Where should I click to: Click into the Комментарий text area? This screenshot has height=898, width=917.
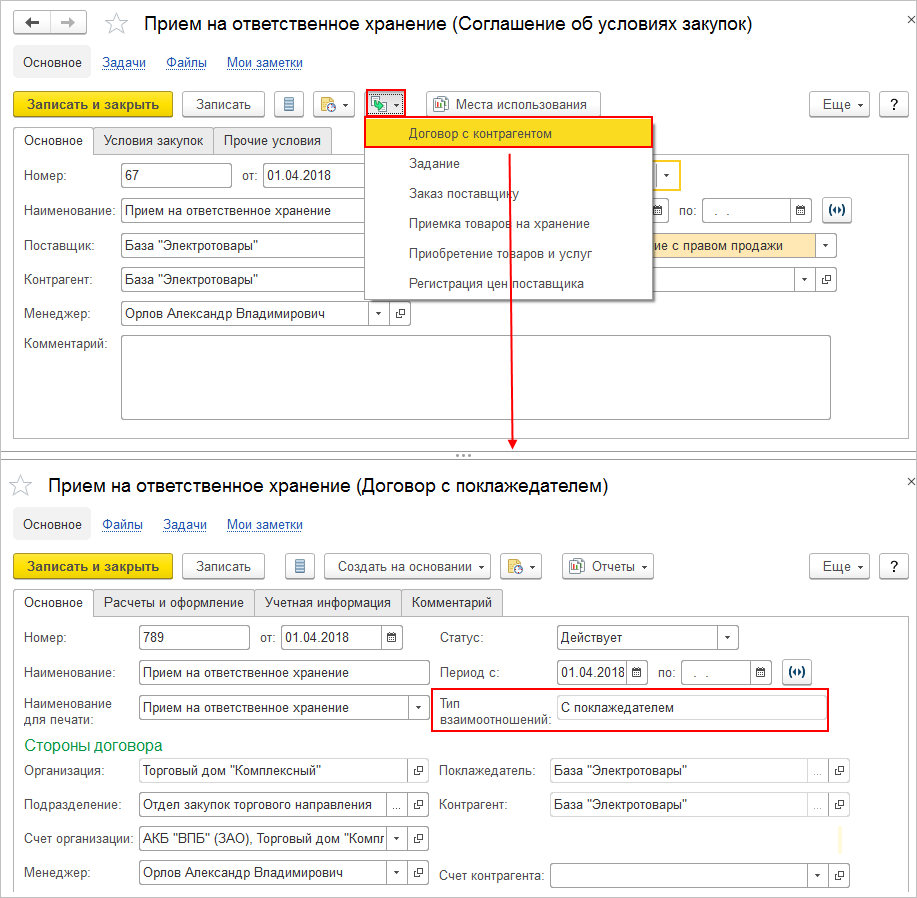(475, 376)
